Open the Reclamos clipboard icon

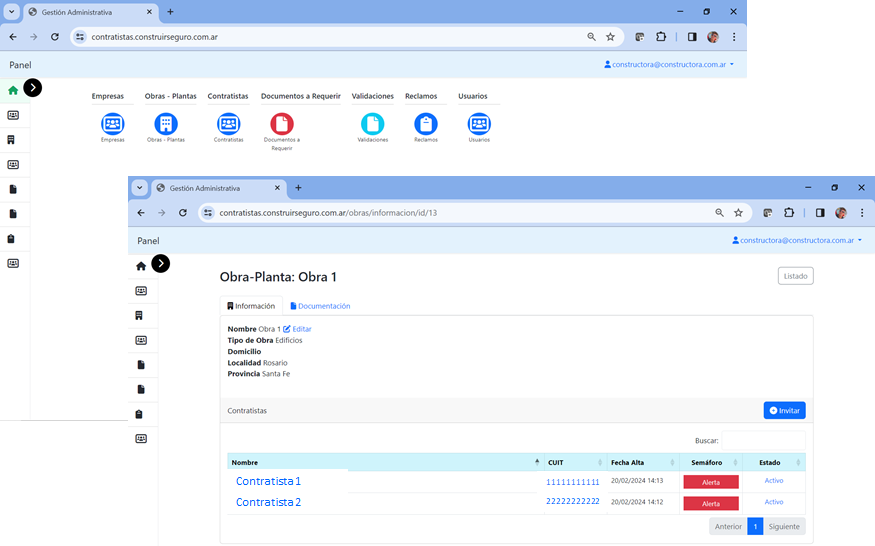pos(426,124)
